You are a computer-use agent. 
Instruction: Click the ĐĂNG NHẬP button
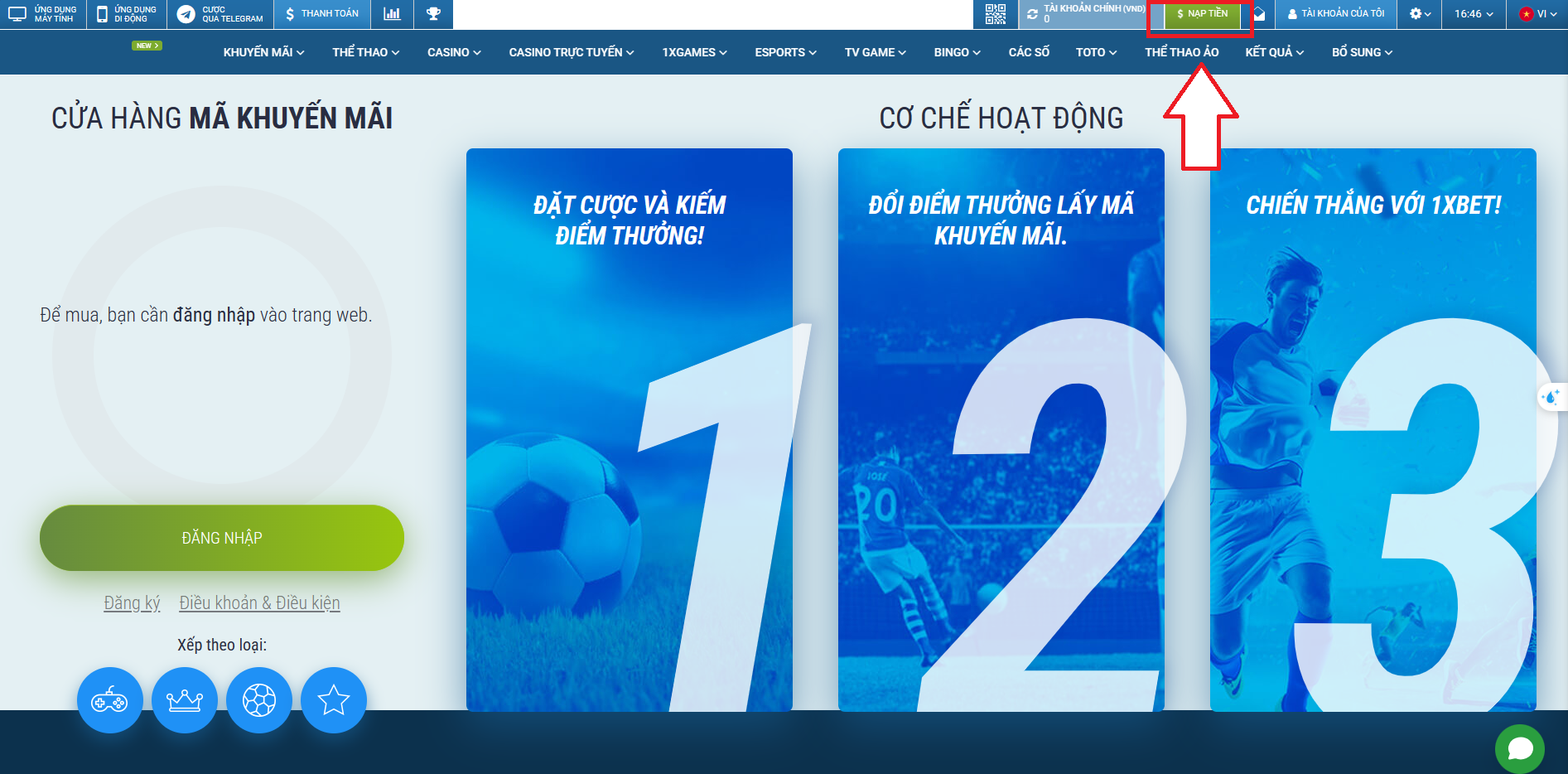(x=221, y=537)
